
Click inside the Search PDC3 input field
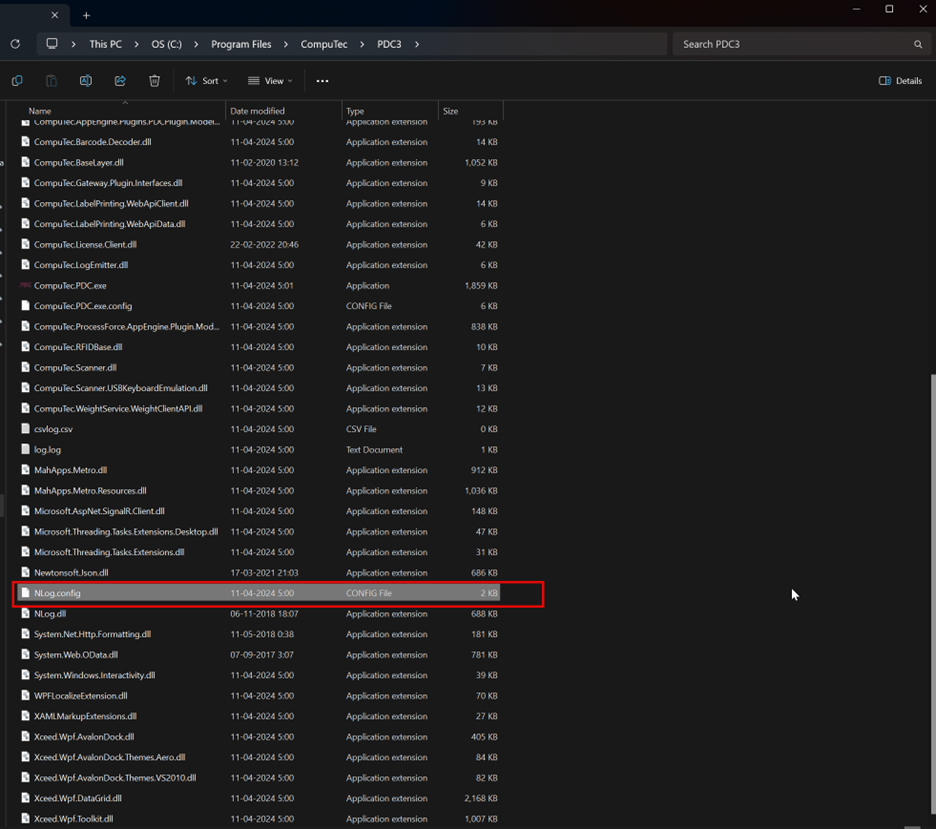[x=790, y=44]
